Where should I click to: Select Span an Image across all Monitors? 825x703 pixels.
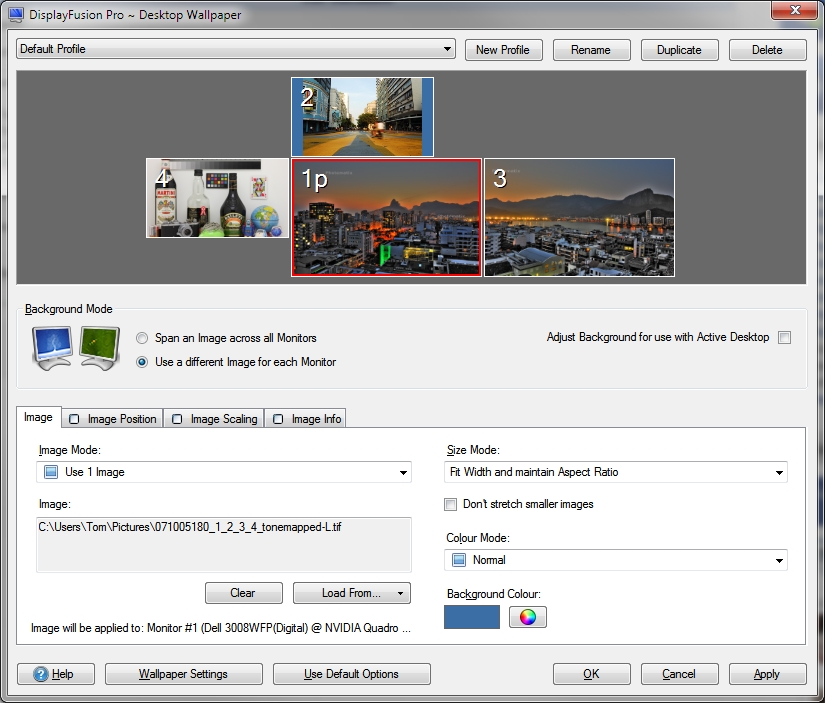(x=142, y=338)
